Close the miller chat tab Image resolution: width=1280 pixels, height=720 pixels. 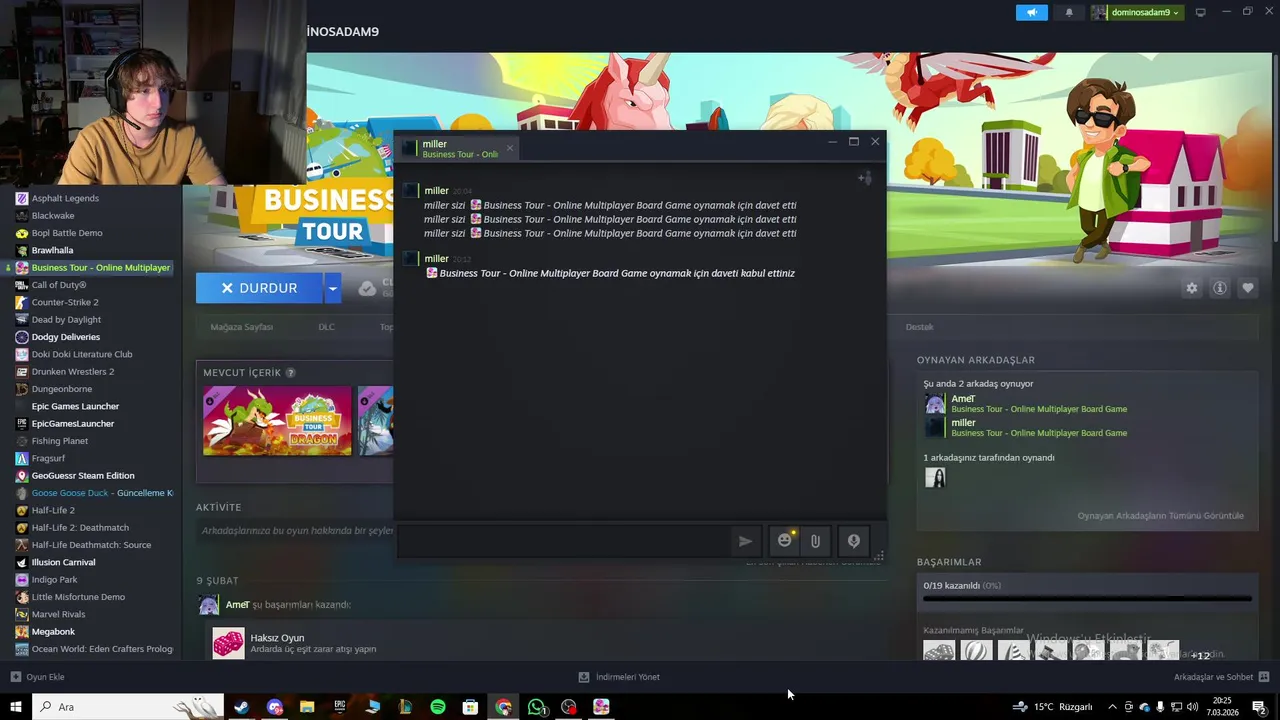[x=509, y=148]
